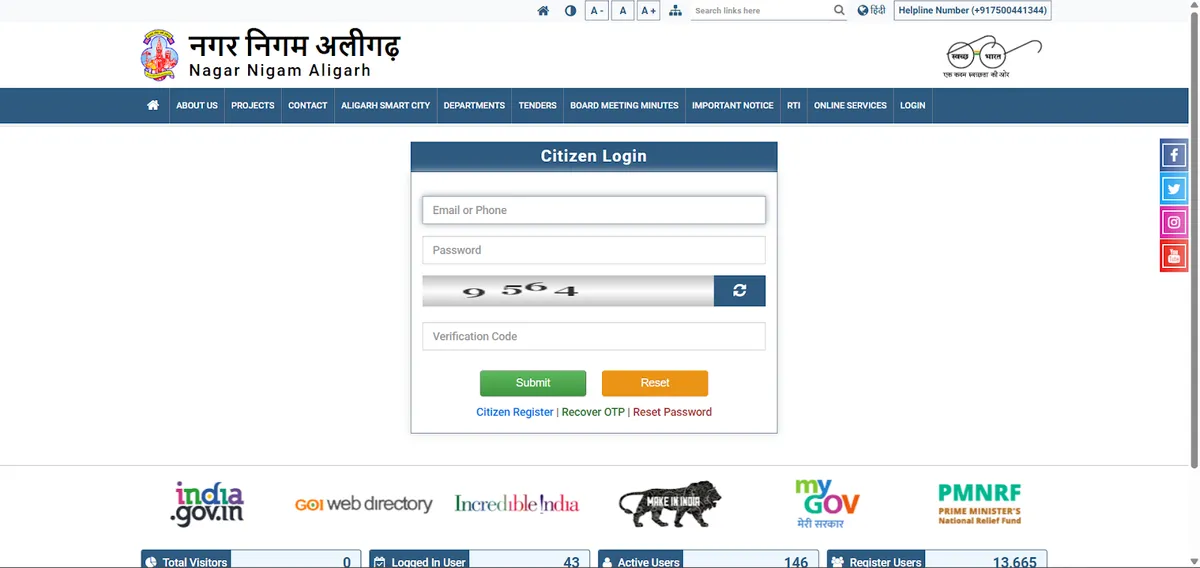Open the Instagram social icon
The image size is (1200, 568).
click(1174, 222)
